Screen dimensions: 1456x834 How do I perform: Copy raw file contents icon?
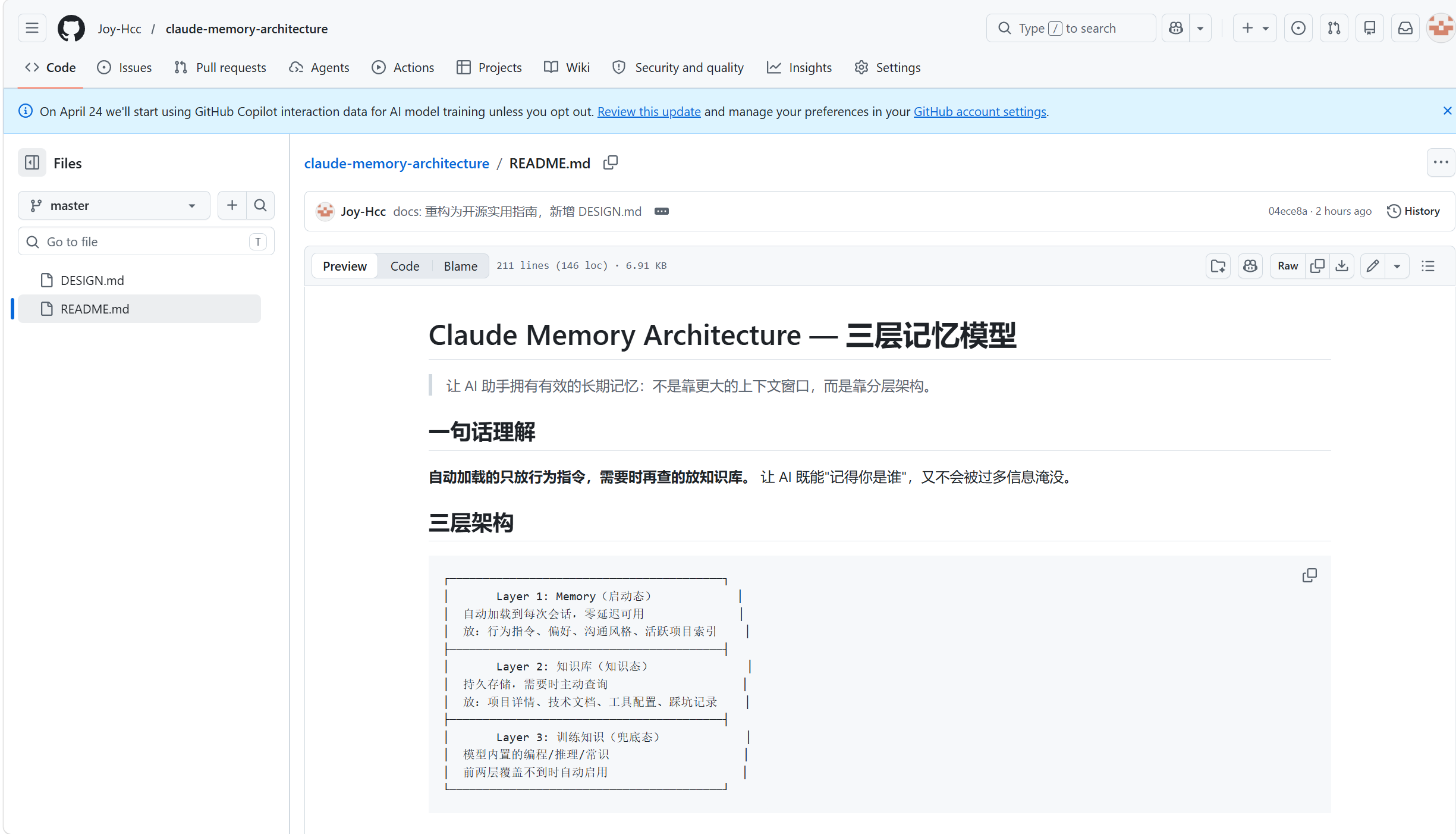[1317, 266]
